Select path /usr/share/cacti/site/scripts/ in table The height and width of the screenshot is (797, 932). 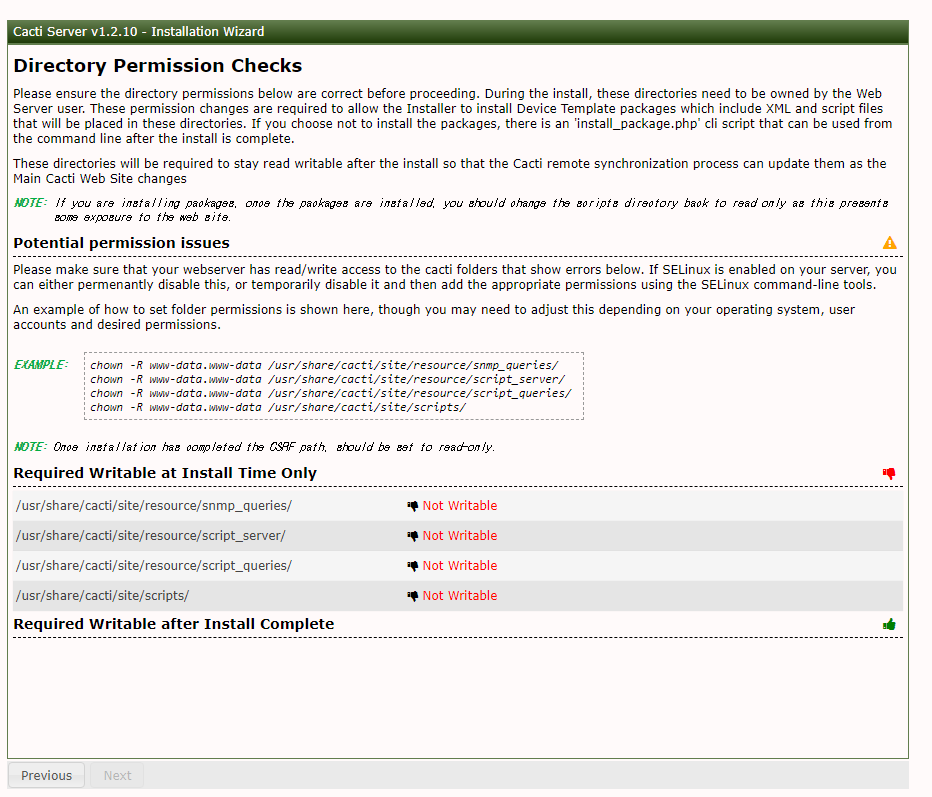click(x=102, y=596)
